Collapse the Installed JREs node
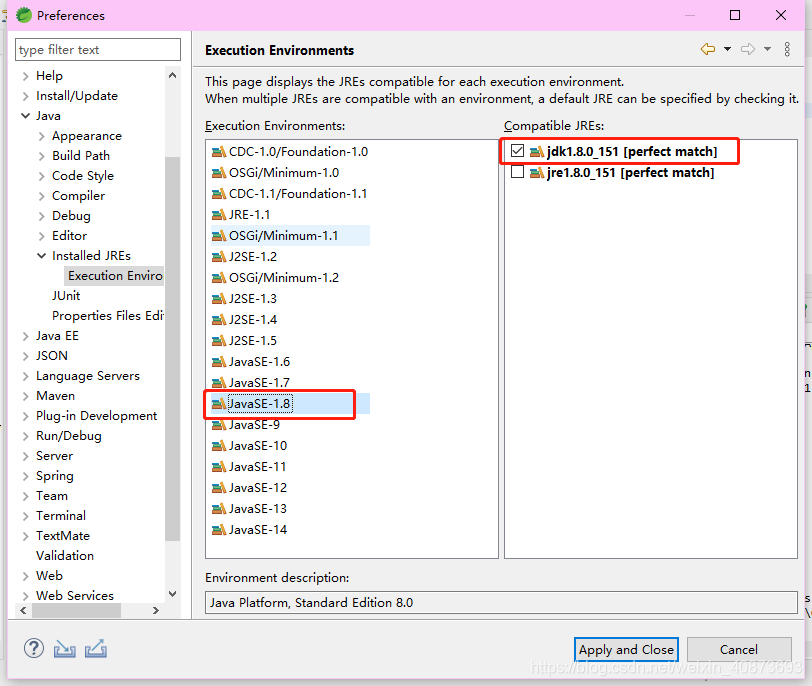The image size is (812, 686). click(x=41, y=255)
